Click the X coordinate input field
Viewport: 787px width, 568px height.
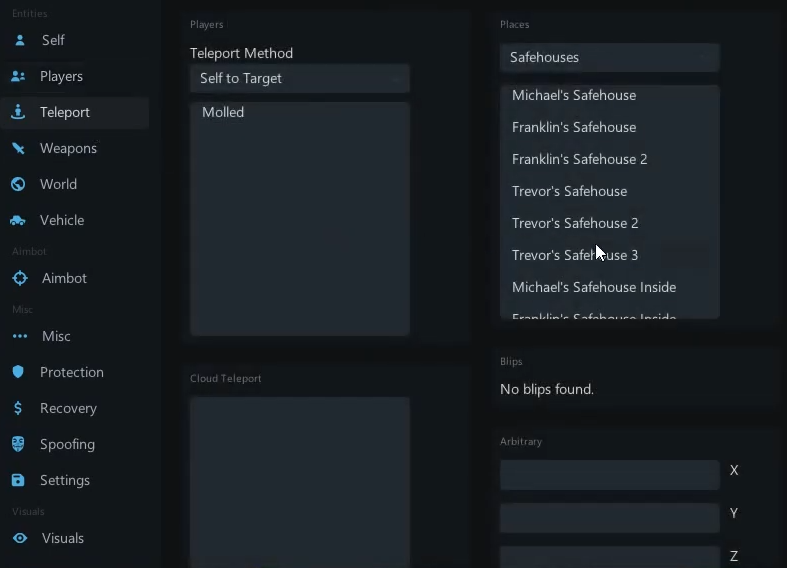[x=609, y=475]
